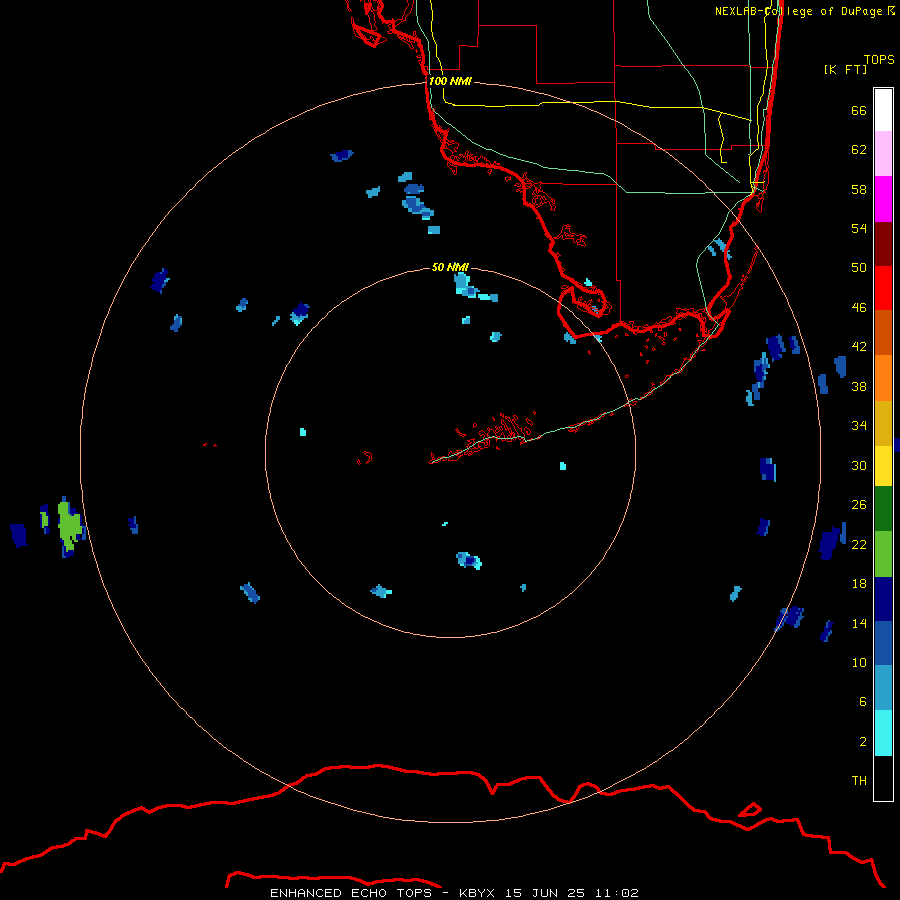Screen dimensions: 900x900
Task: Click the '66' scale value
Action: (859, 110)
